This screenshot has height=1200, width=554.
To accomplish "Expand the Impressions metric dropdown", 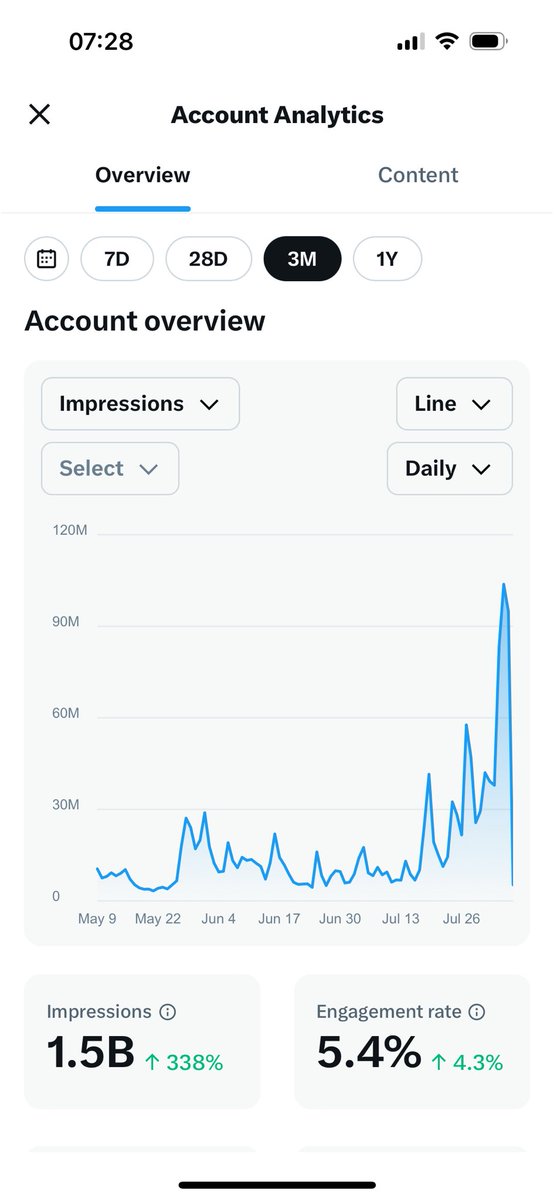I will coord(140,404).
